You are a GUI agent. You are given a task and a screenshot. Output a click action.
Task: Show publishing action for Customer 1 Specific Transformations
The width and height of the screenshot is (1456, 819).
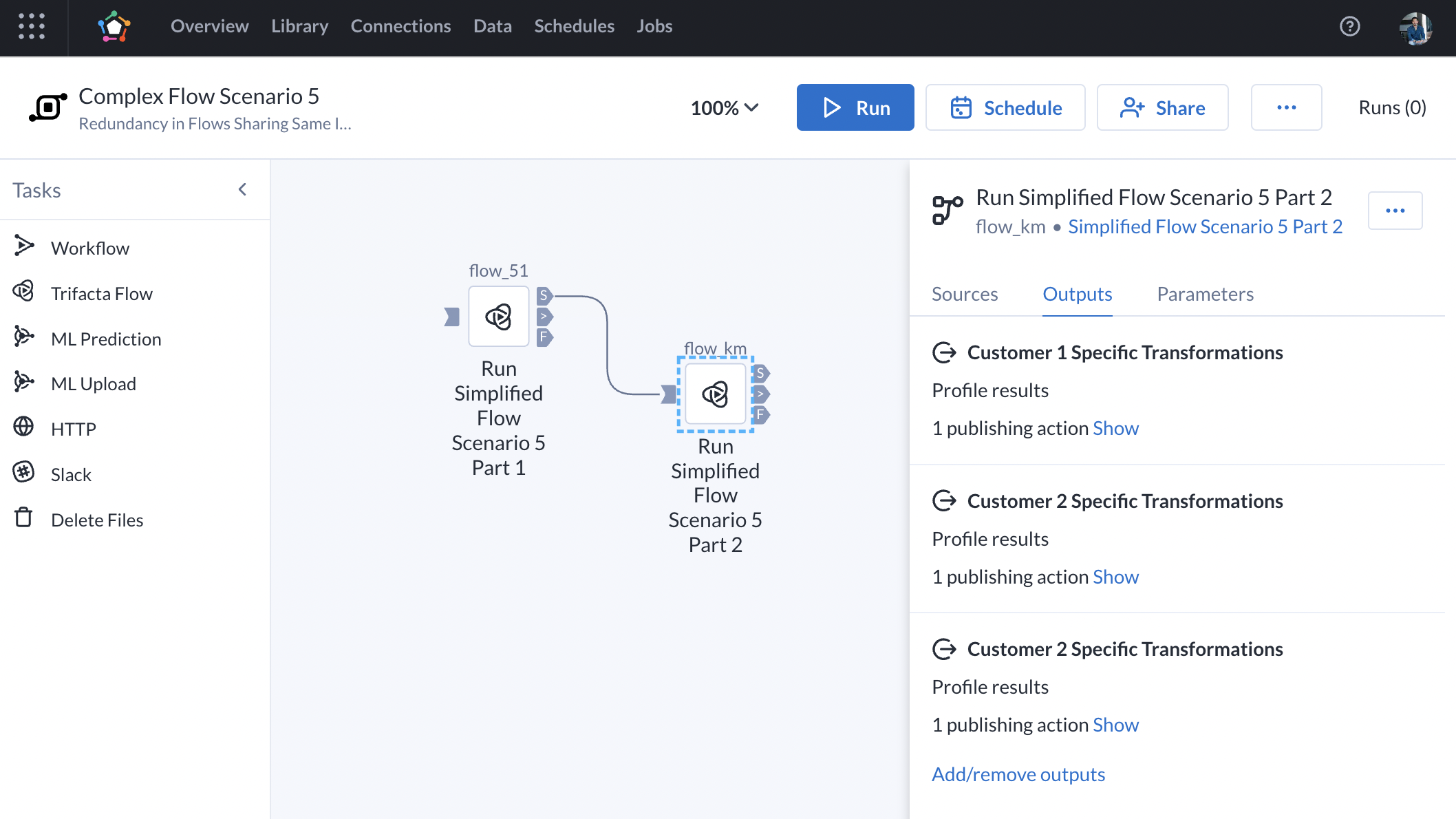click(1115, 427)
